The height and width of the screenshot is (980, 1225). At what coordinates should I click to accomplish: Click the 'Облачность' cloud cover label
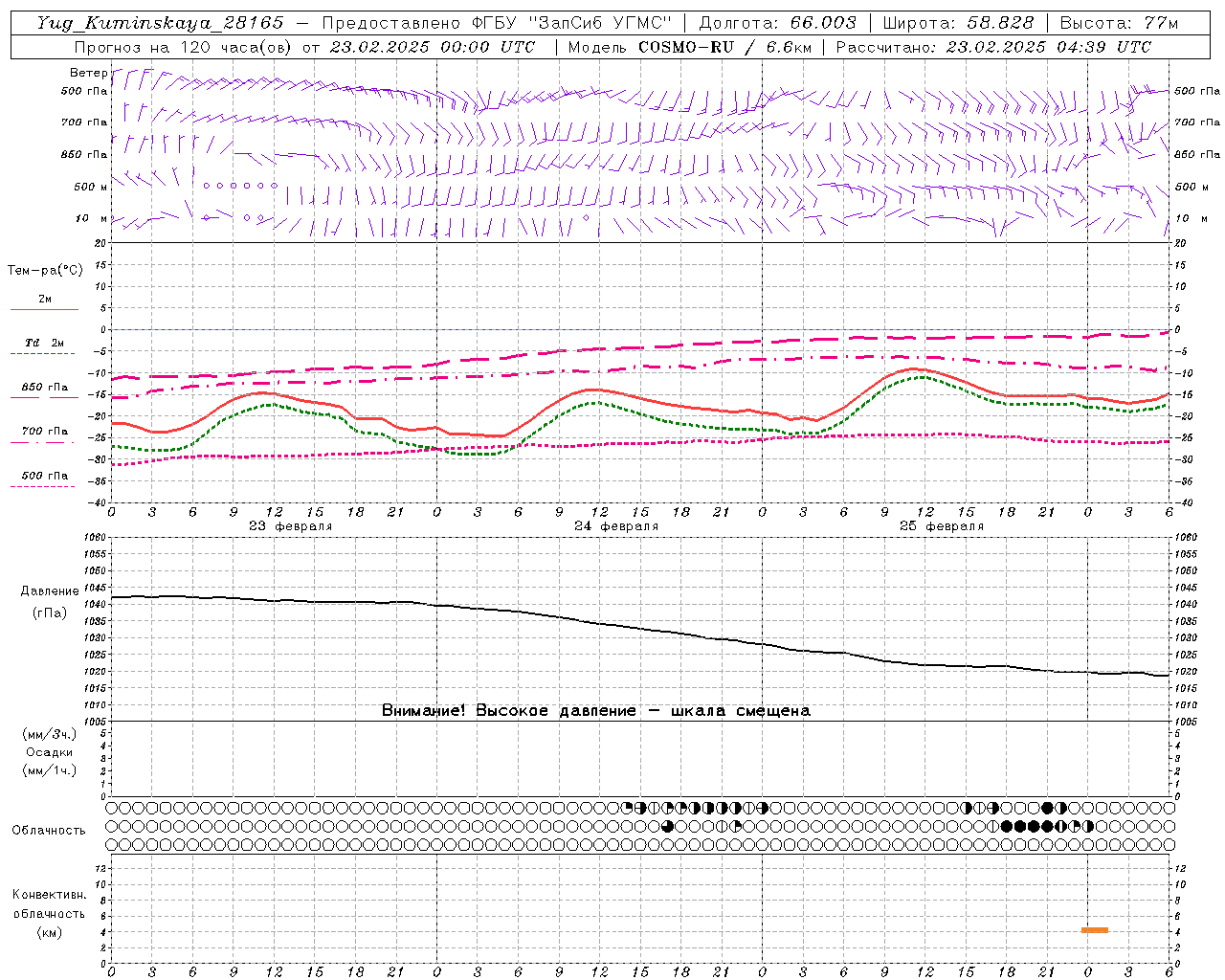click(x=49, y=830)
